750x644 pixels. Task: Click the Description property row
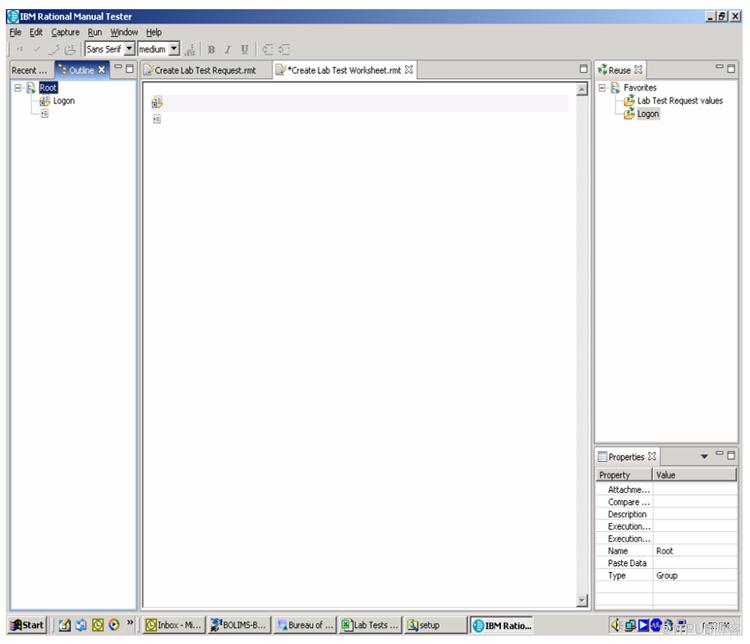pyautogui.click(x=666, y=514)
